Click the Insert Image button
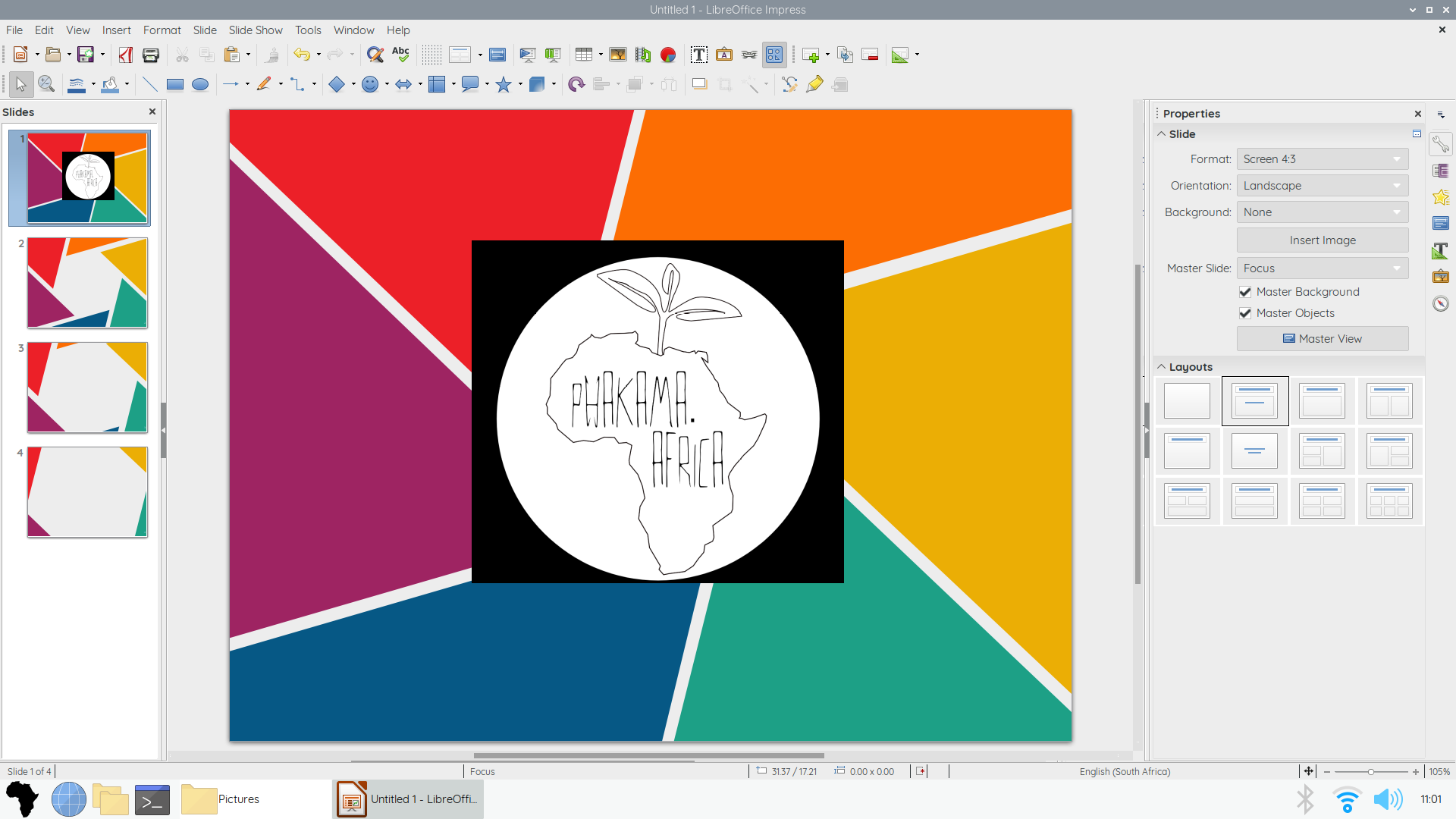Viewport: 1456px width, 819px height. point(1323,240)
